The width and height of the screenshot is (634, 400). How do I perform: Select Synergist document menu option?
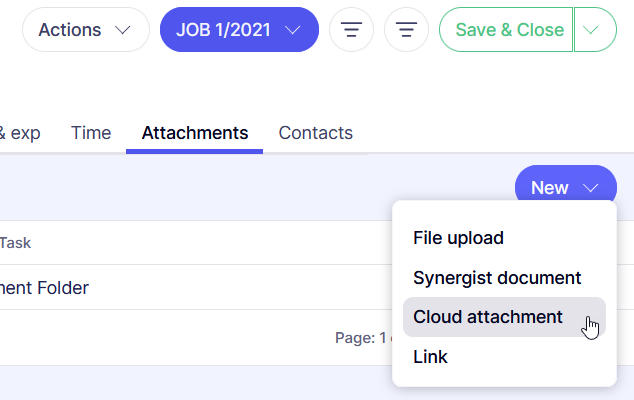coord(497,277)
